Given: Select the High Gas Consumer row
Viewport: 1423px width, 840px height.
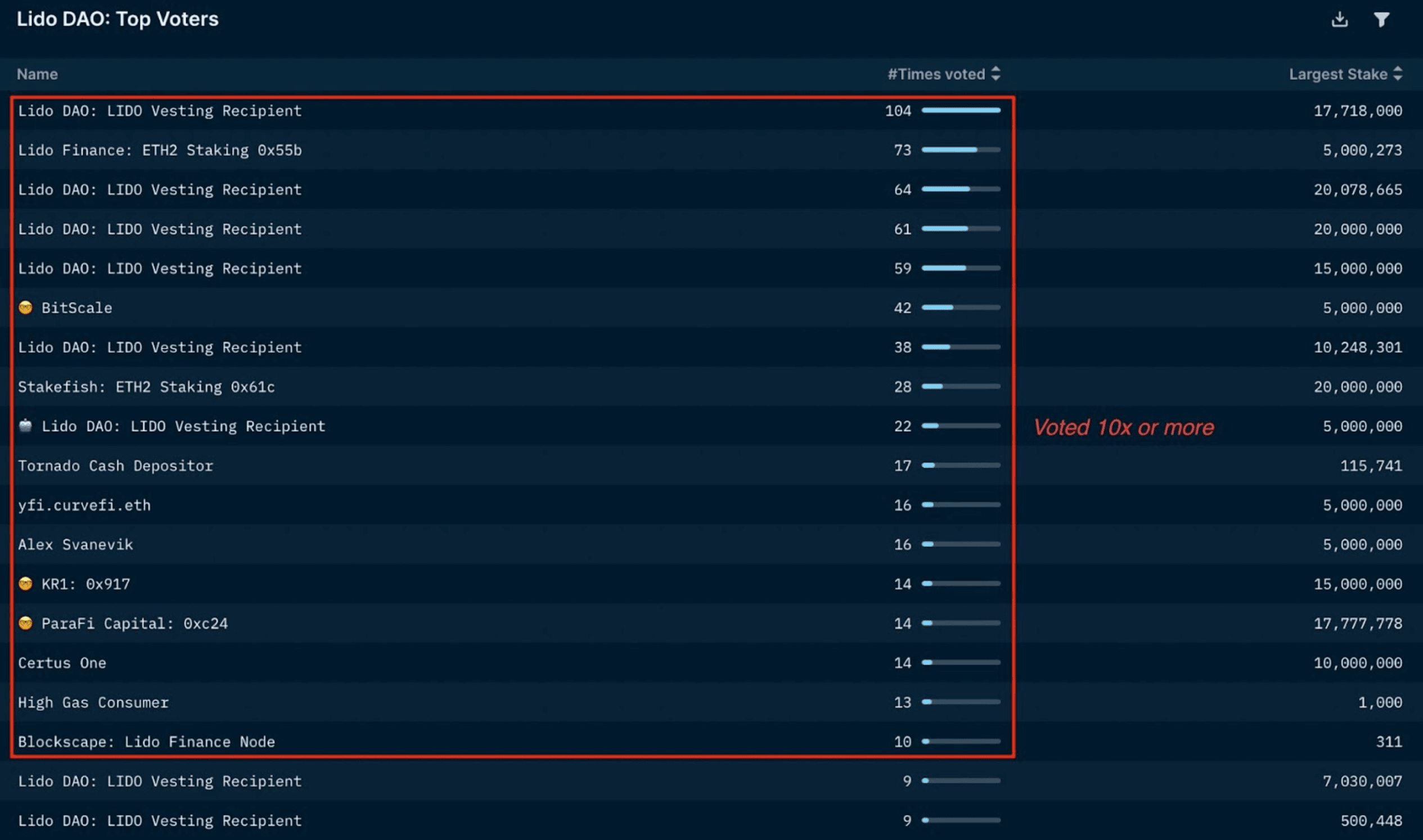Looking at the screenshot, I should [x=93, y=702].
